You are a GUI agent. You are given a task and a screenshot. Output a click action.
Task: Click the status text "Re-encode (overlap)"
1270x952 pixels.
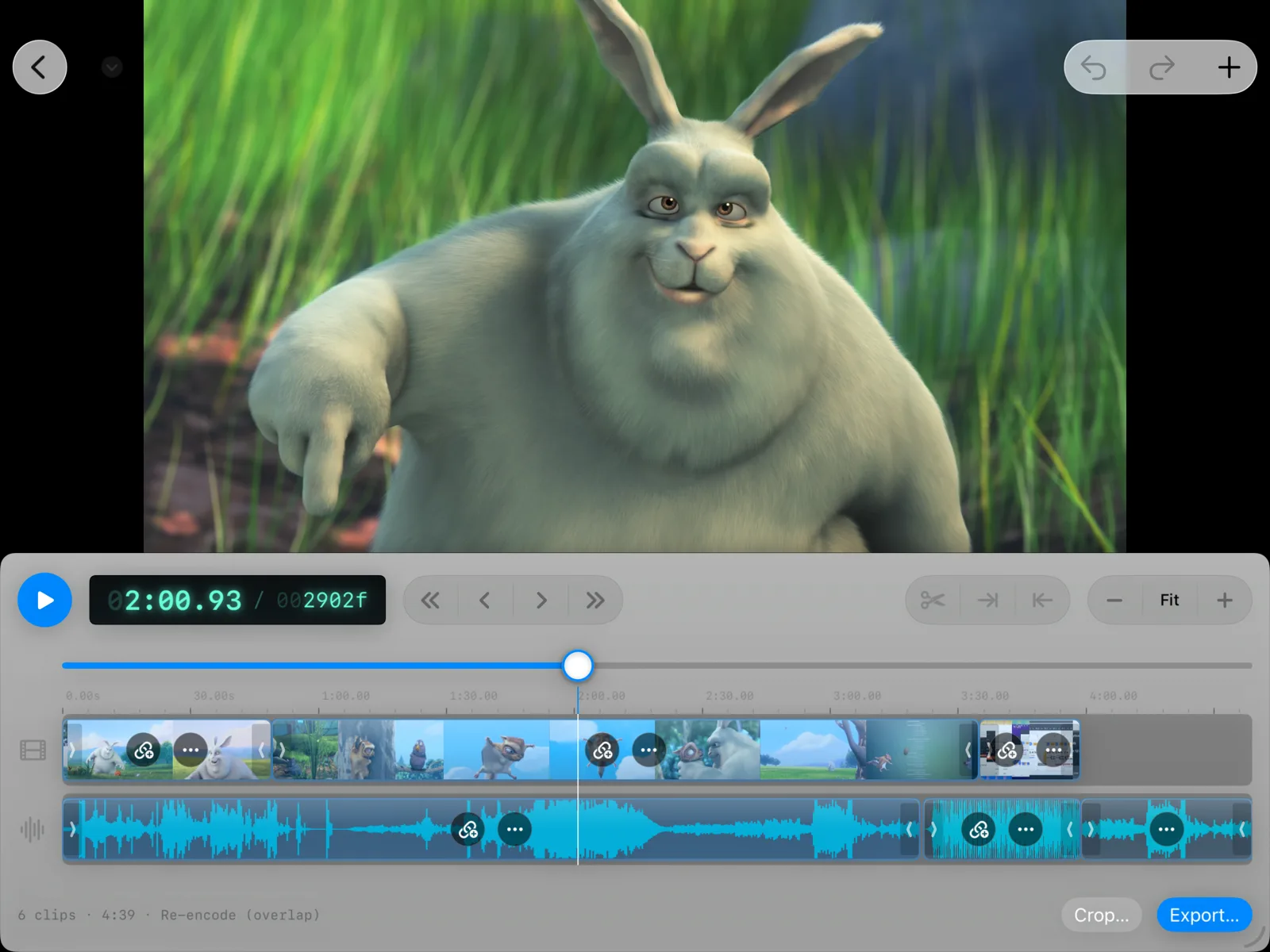pos(240,916)
